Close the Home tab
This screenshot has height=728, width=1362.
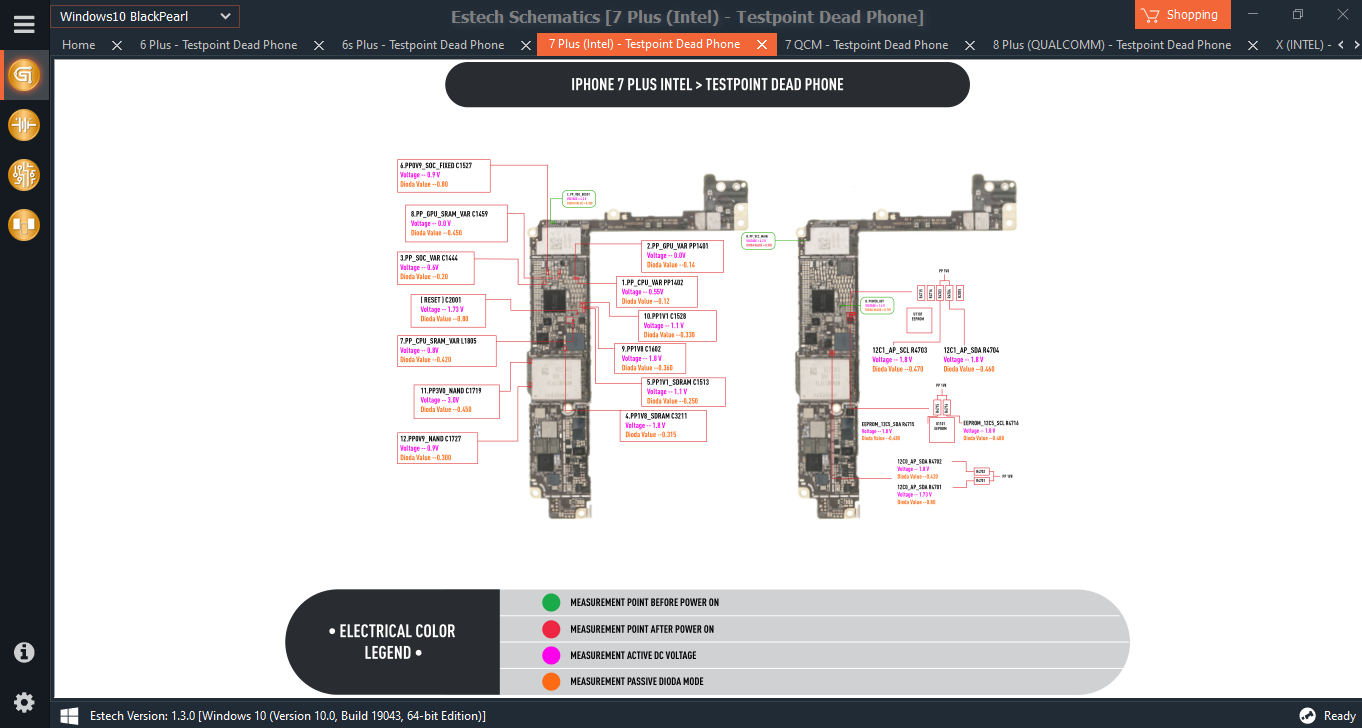117,45
